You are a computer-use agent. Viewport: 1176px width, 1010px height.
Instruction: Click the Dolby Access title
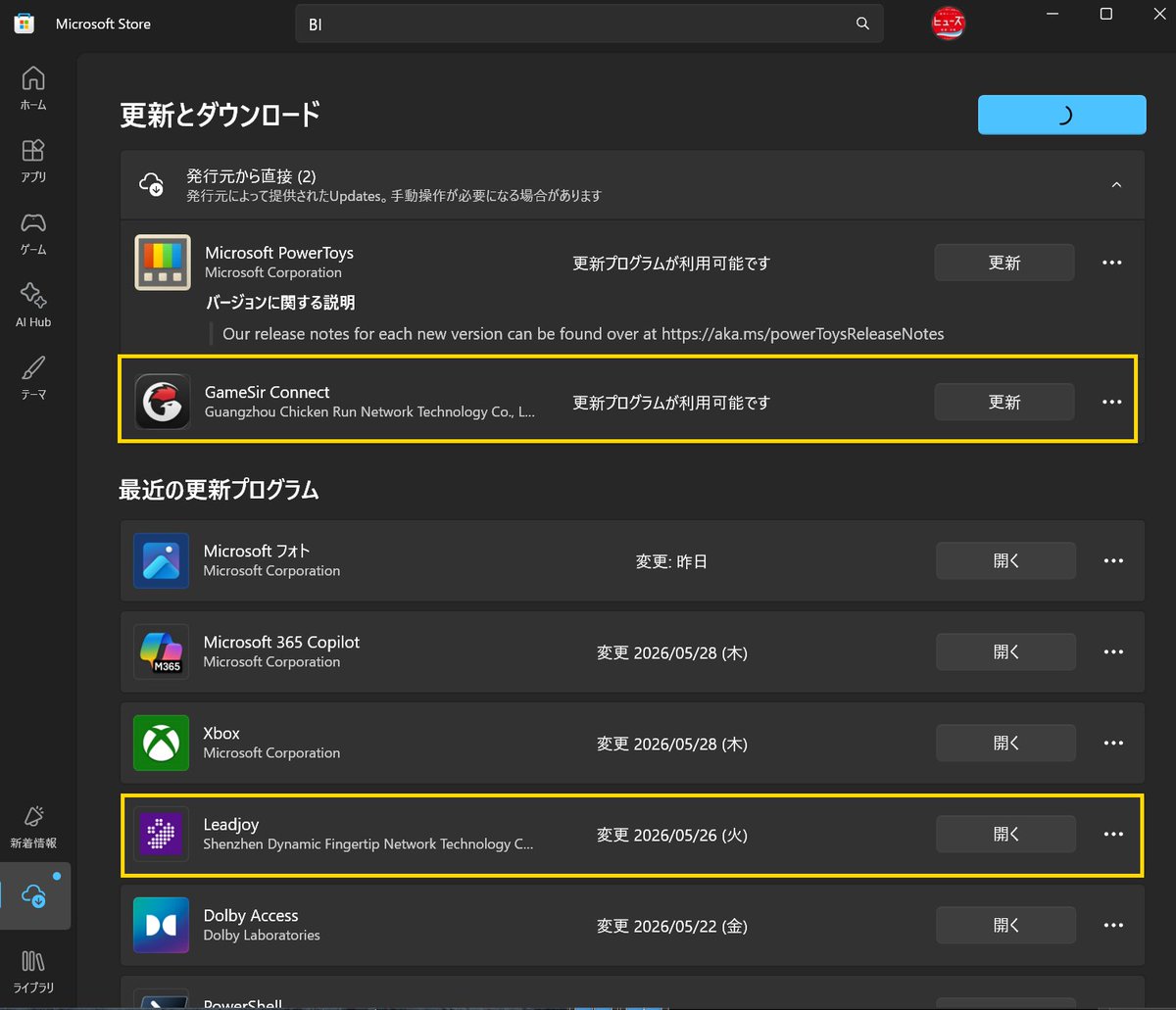pos(251,916)
